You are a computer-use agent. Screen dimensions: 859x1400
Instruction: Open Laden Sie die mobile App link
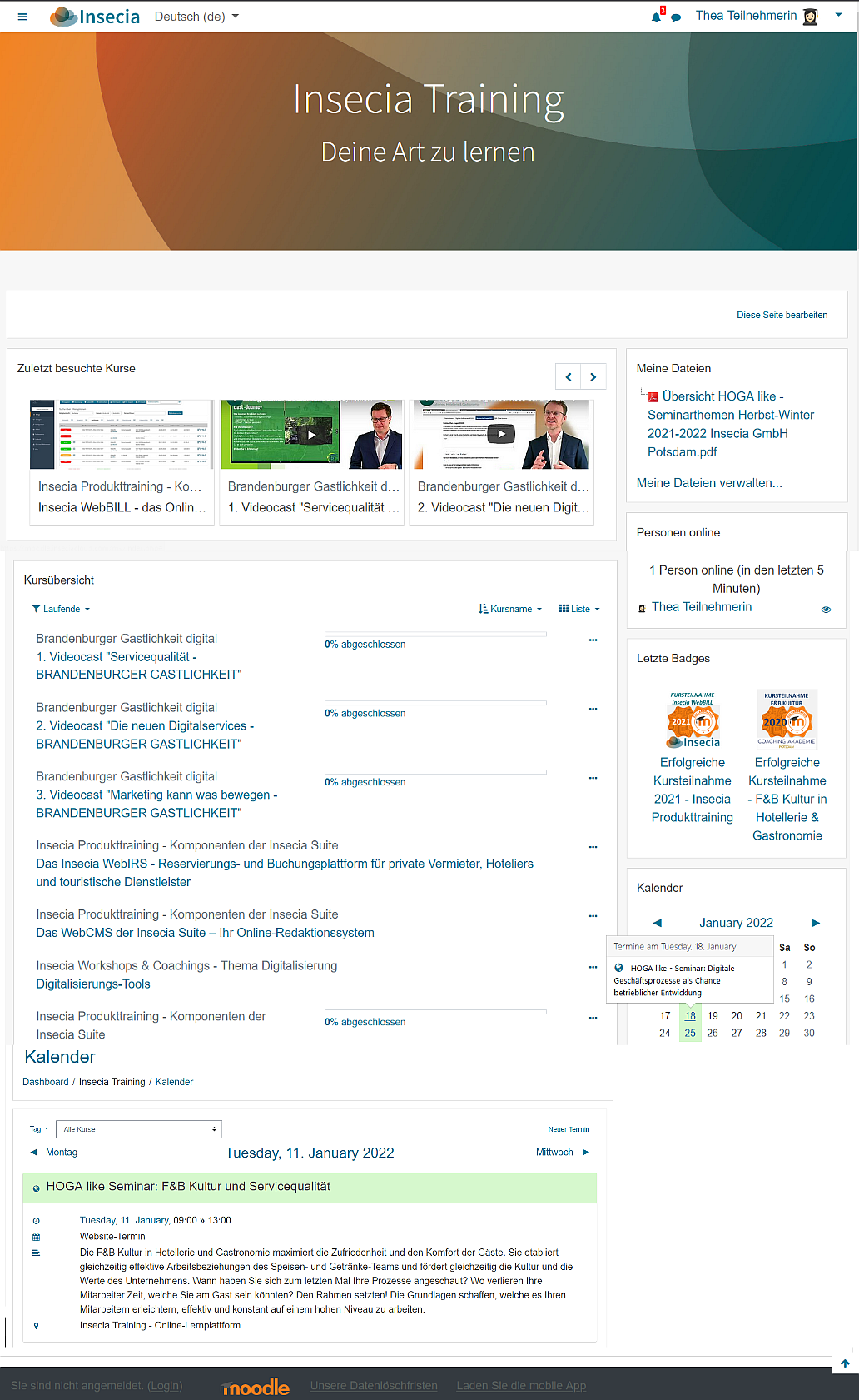point(521,1386)
